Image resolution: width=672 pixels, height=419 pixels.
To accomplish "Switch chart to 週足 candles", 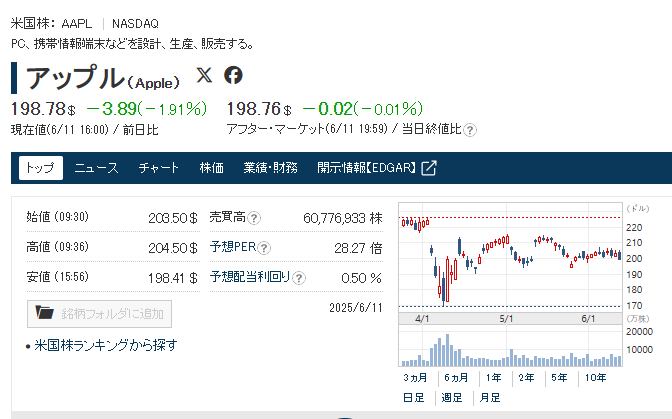I will [x=452, y=398].
